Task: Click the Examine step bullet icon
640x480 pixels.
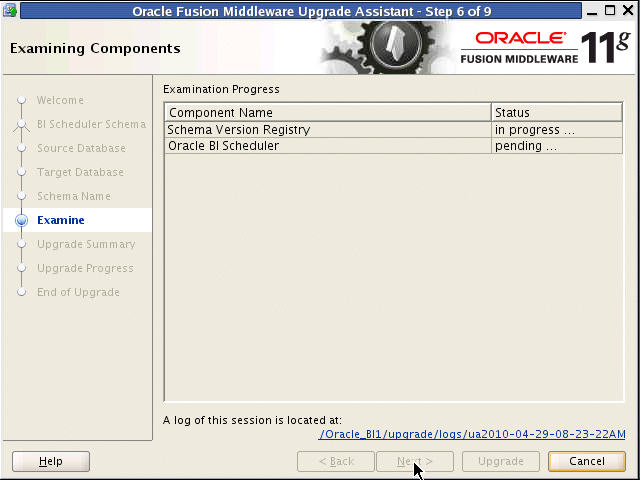Action: (x=22, y=220)
